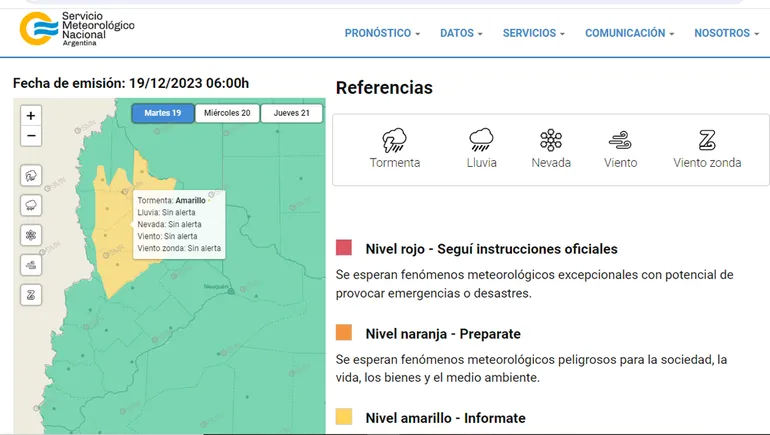Image resolution: width=770 pixels, height=435 pixels.
Task: Zoom in the map with plus button
Action: (31, 116)
